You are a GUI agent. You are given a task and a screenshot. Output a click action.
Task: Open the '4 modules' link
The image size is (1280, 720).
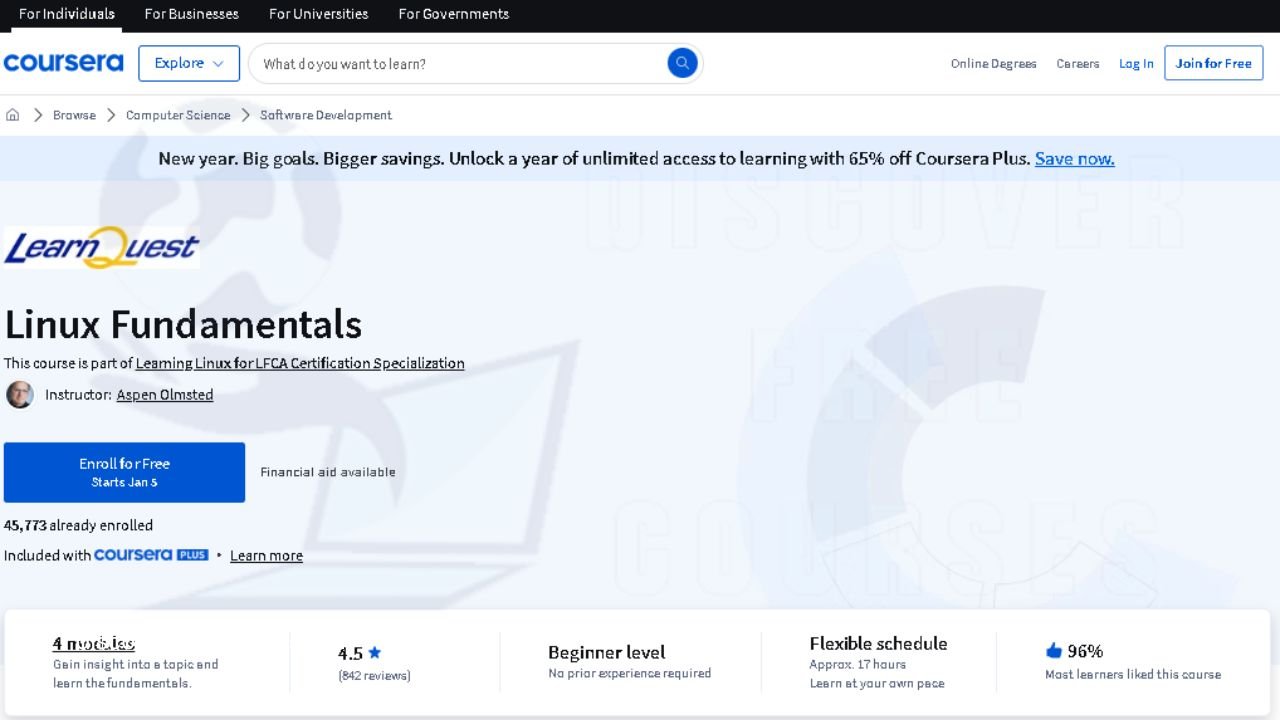(x=94, y=644)
